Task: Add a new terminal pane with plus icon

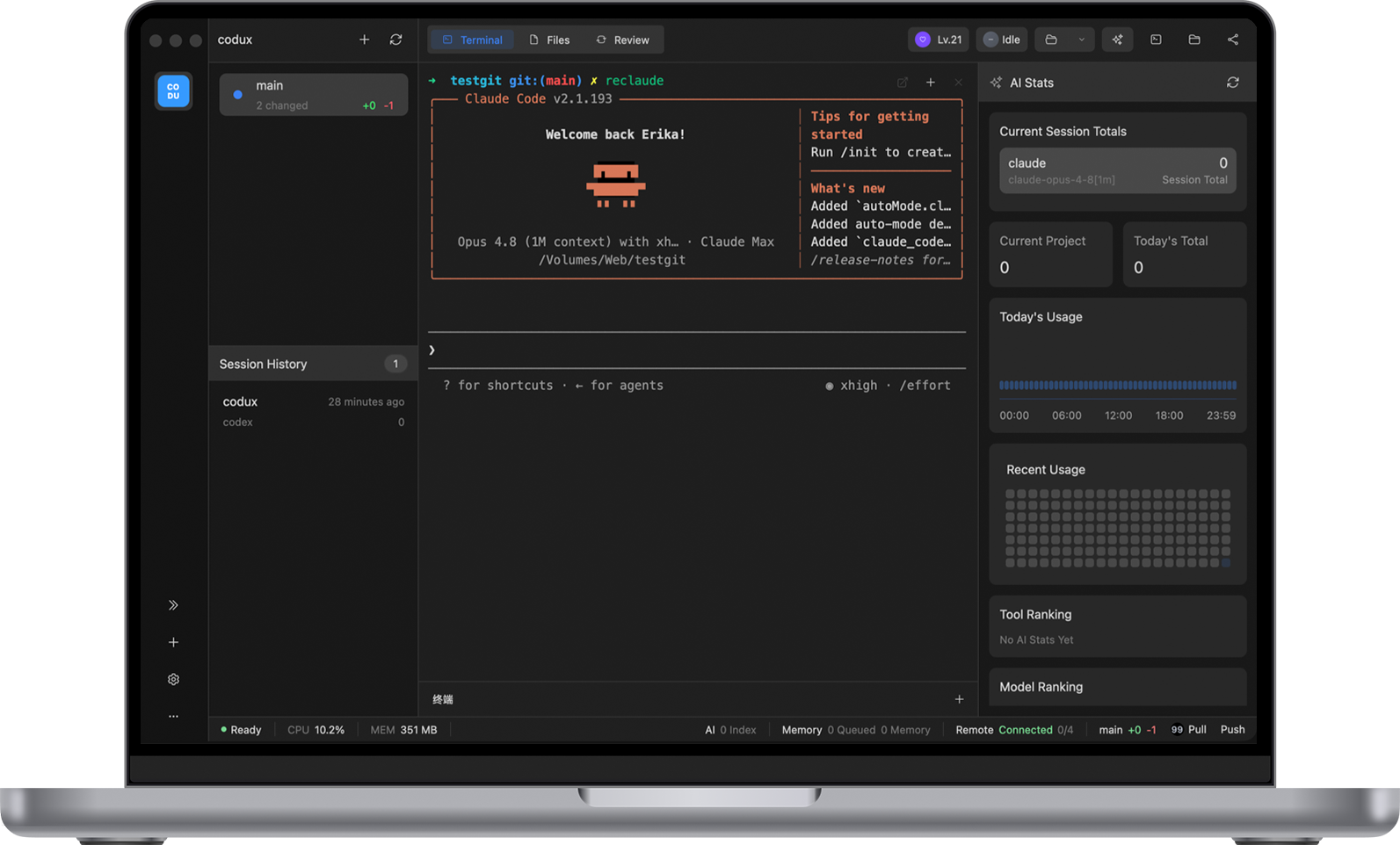Action: [x=931, y=83]
